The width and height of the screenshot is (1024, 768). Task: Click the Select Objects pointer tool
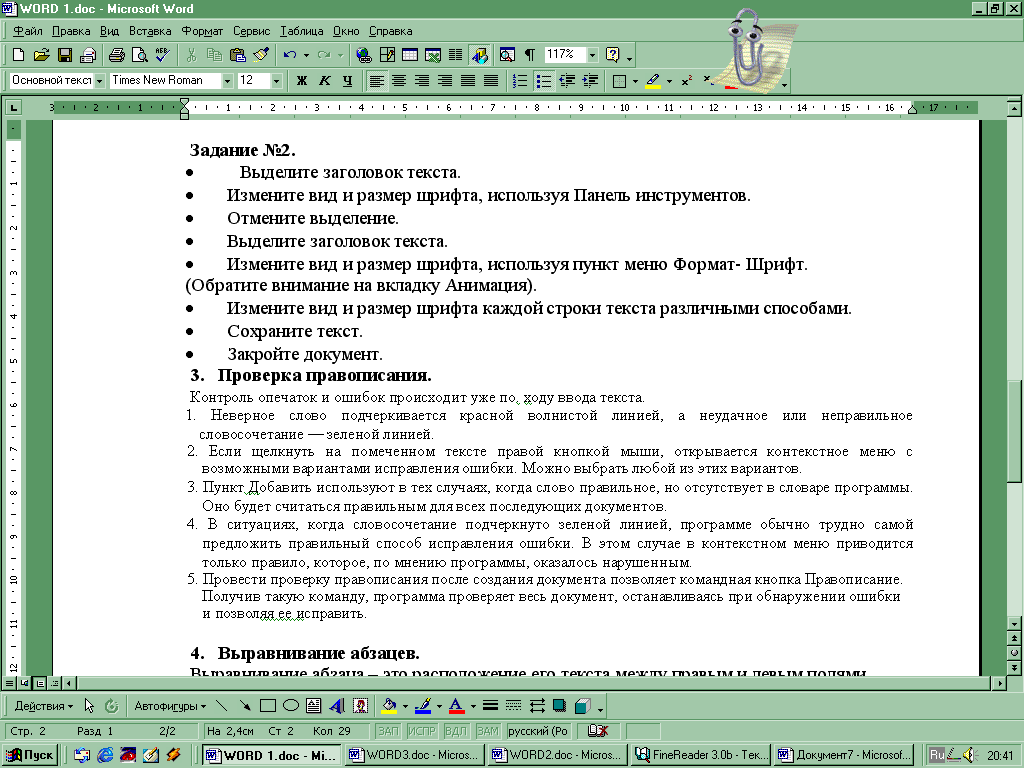(89, 705)
